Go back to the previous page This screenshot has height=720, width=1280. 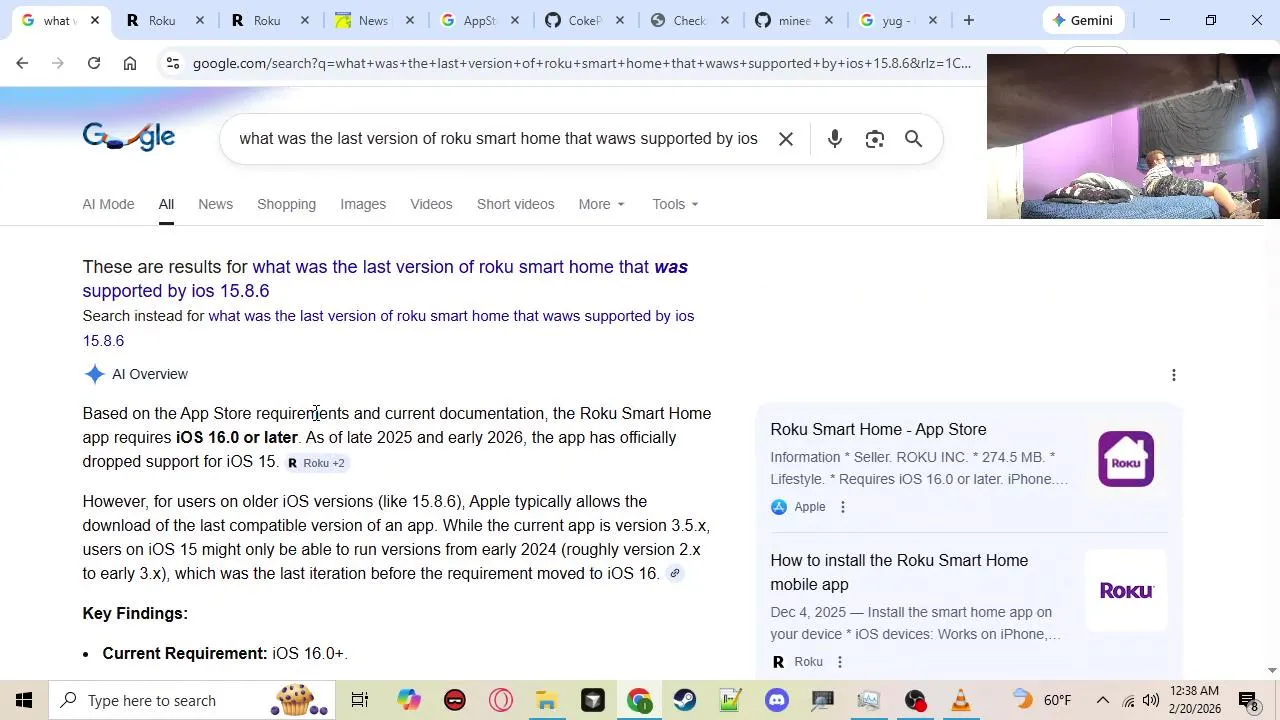(x=22, y=63)
